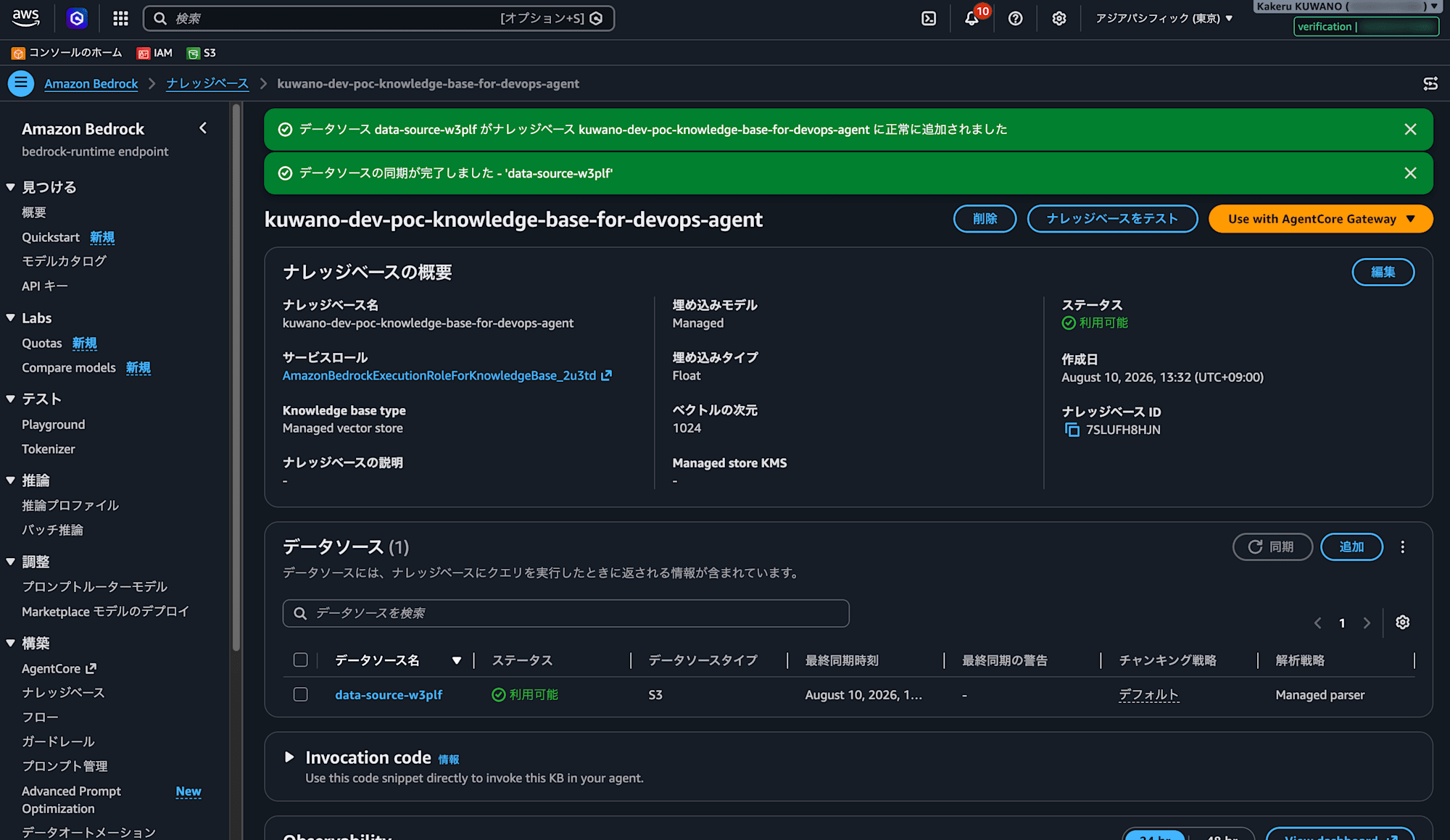1450x840 pixels.
Task: Collapse the 見つける sidebar section
Action: [11, 187]
